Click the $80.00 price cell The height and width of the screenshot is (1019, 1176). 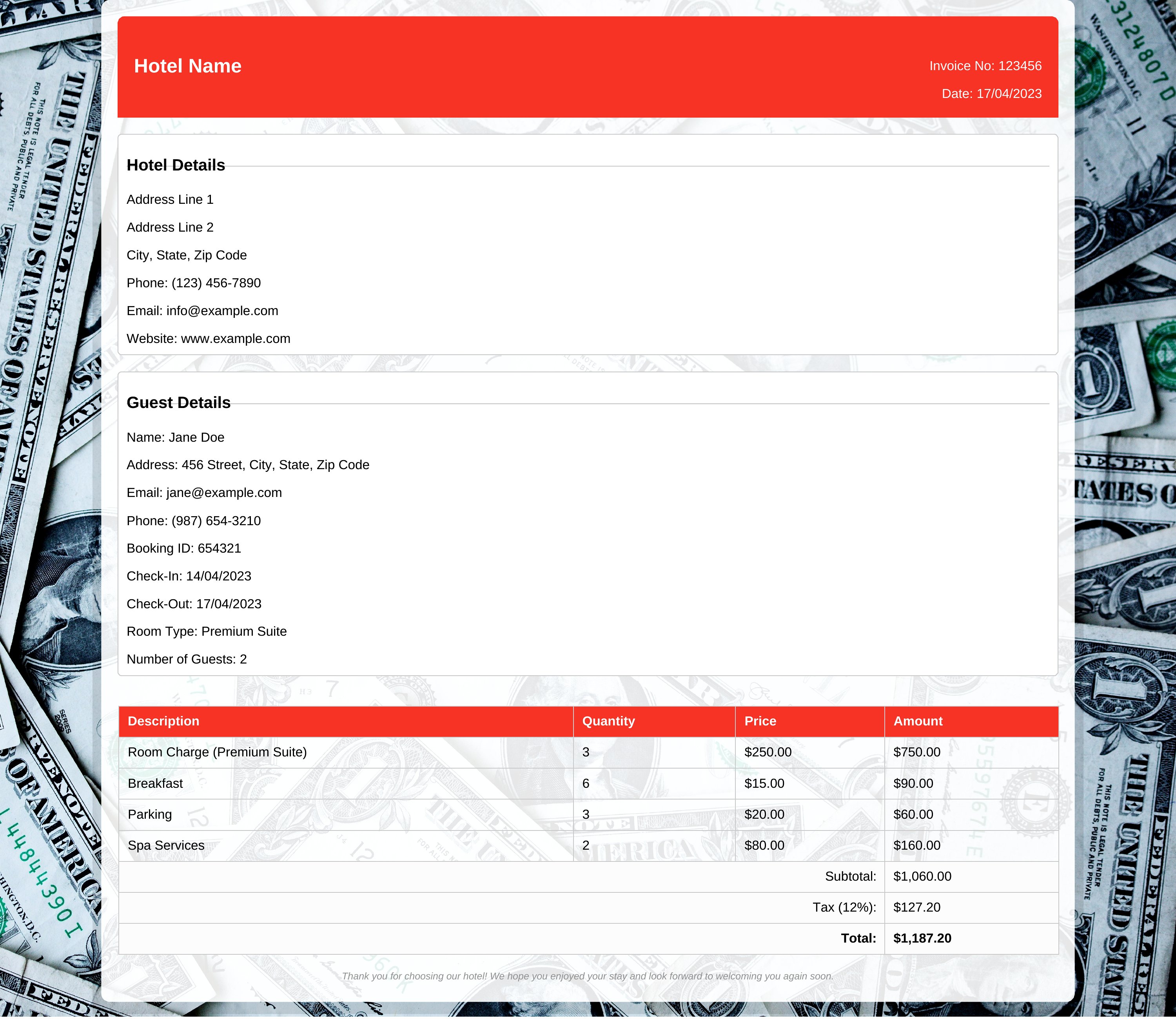810,846
